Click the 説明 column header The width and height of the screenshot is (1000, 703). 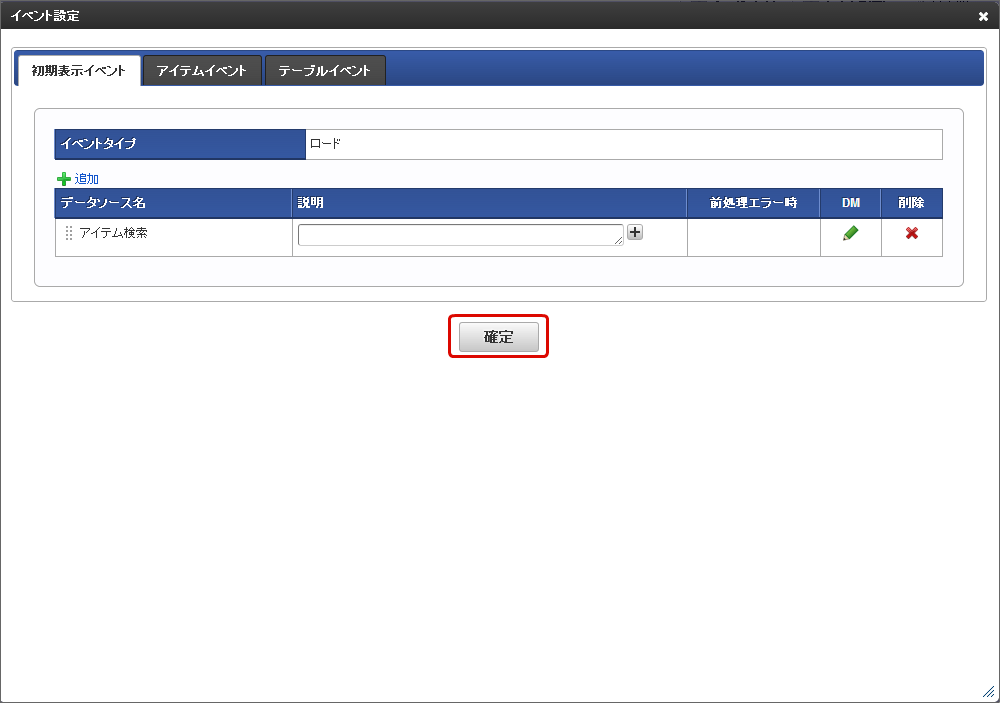489,203
